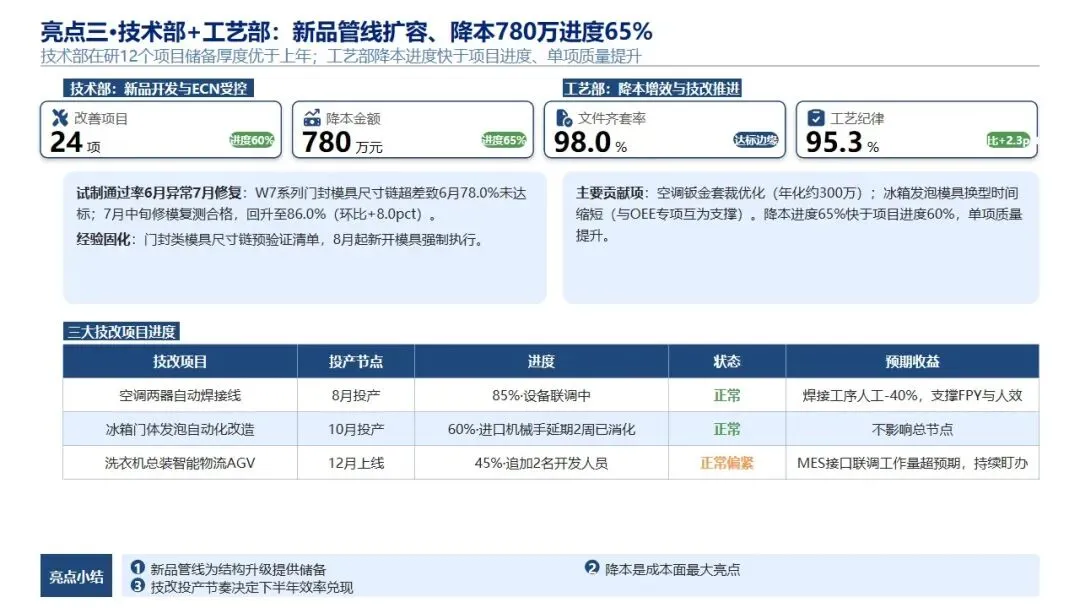Screen dimensions: 1080x608
Task: Click the 技改项目 column header
Action: click(180, 361)
